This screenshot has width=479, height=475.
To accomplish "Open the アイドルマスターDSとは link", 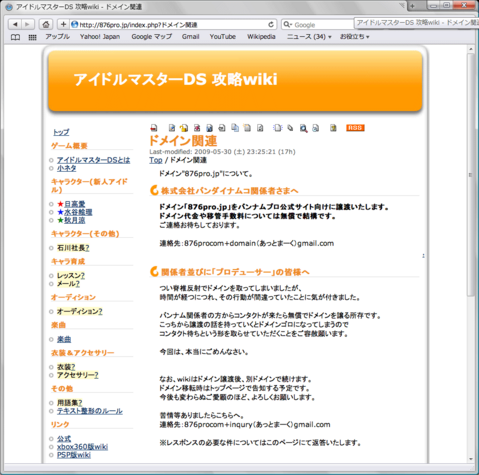I will pos(93,160).
